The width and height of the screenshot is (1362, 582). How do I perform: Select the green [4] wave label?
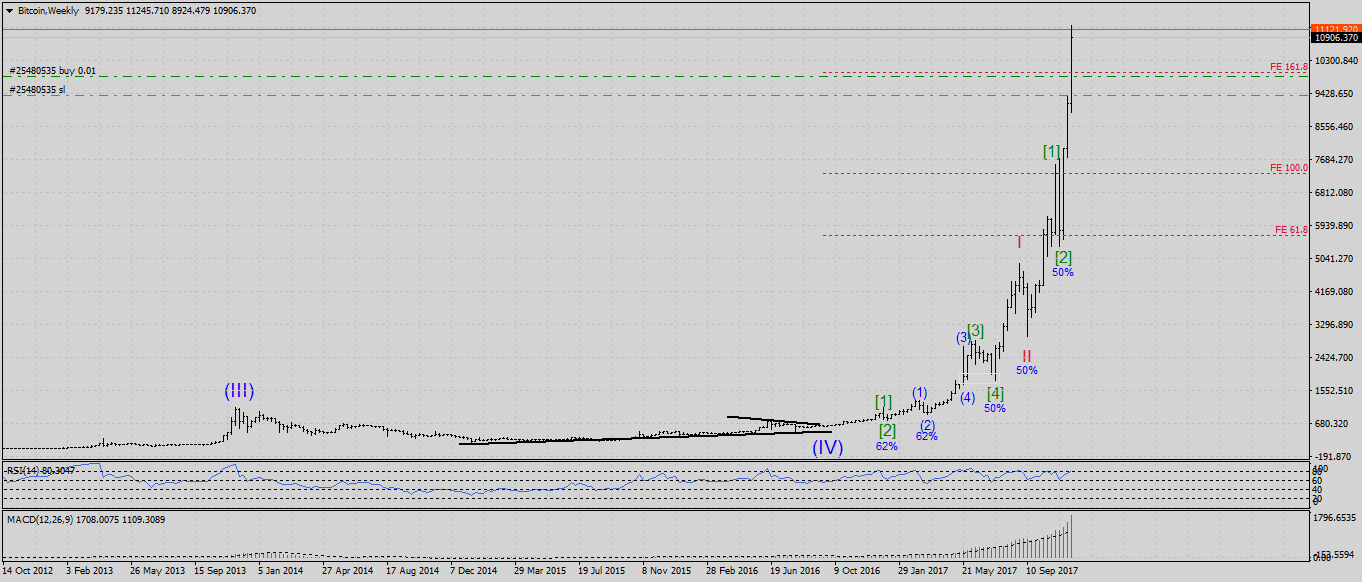click(995, 393)
